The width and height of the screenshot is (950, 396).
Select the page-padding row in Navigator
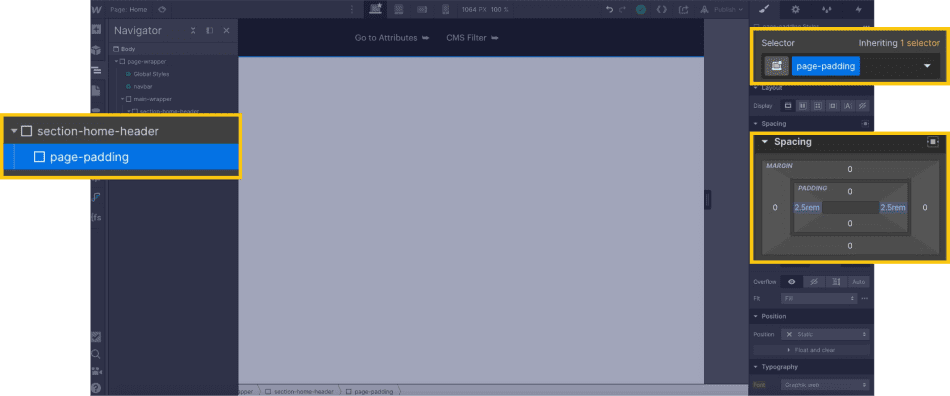pos(122,157)
